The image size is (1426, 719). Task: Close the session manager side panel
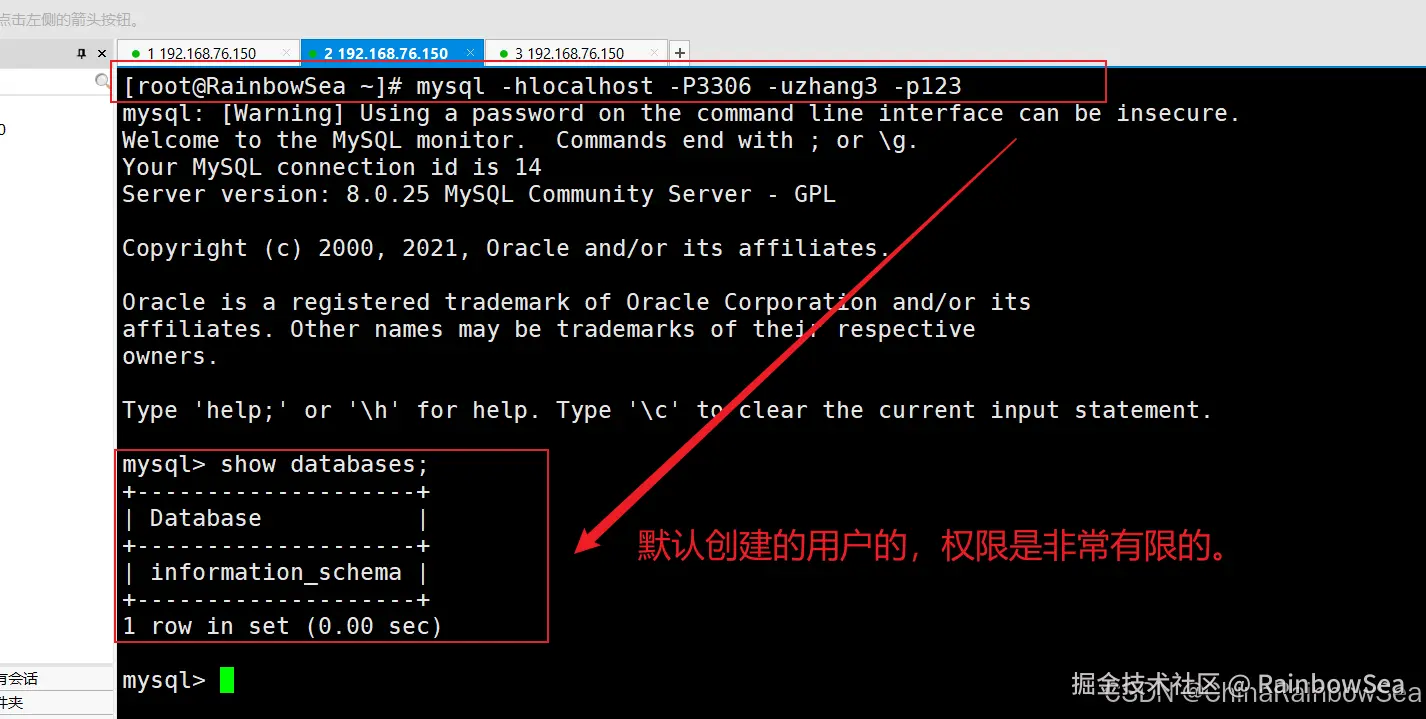[x=102, y=54]
